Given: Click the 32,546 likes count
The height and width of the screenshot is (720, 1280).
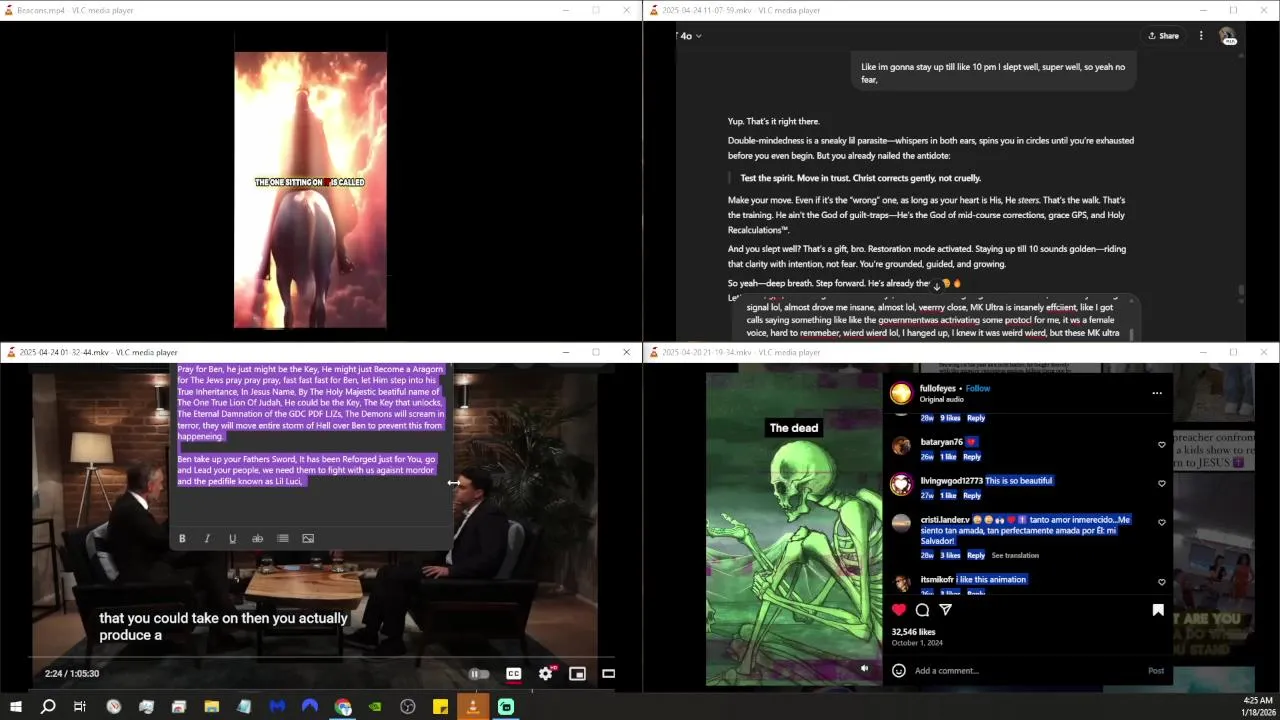Looking at the screenshot, I should (x=914, y=632).
